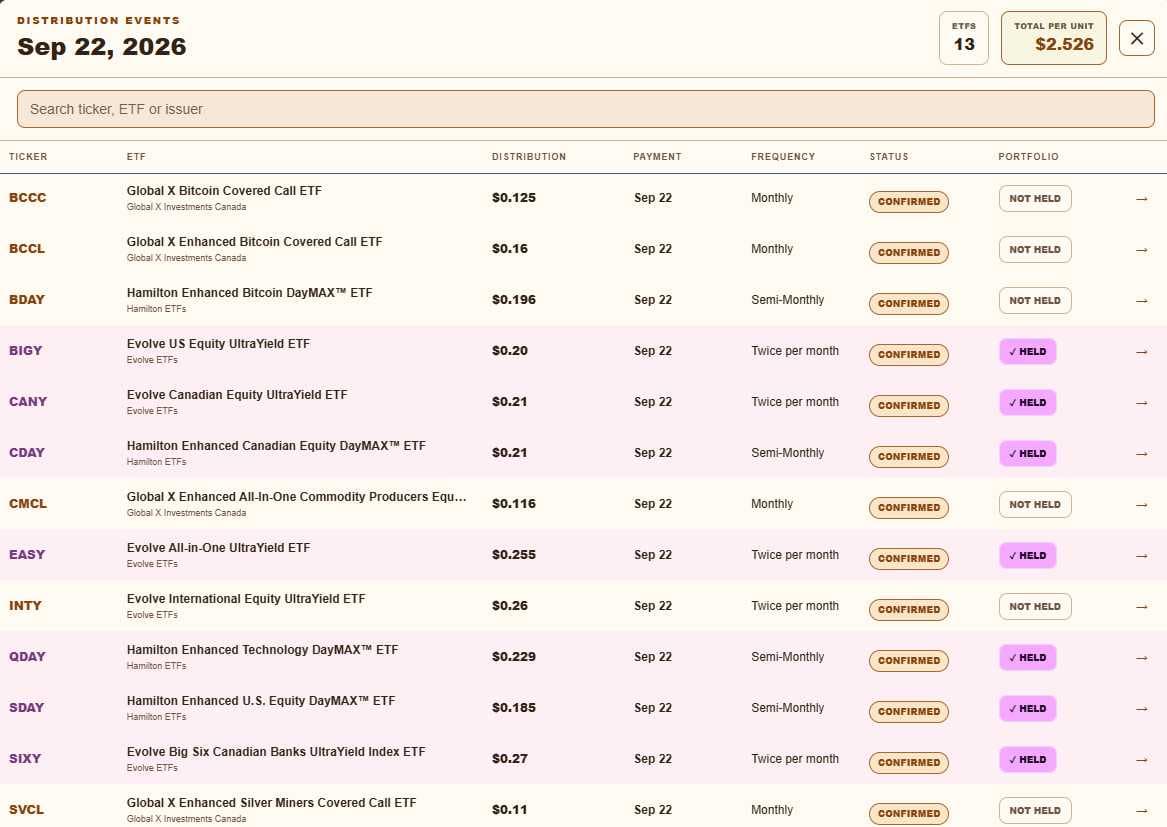
Task: Click the BIGY ticker symbol
Action: click(25, 351)
